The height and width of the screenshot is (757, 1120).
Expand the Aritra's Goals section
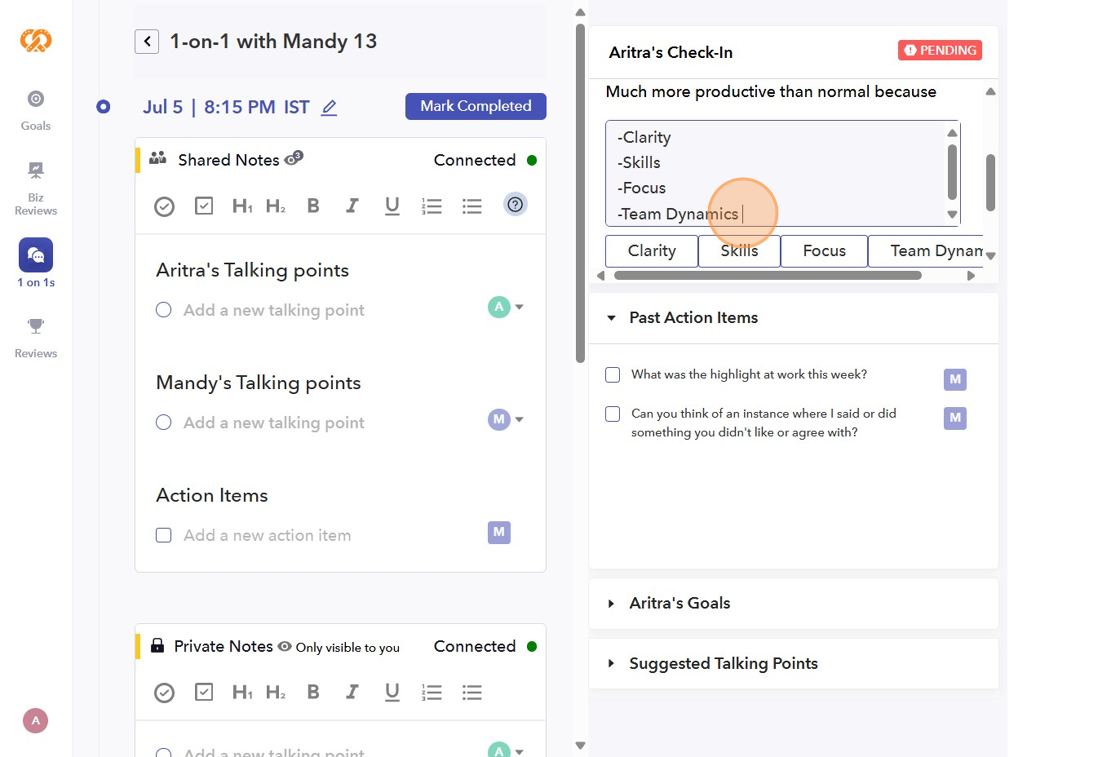point(611,603)
